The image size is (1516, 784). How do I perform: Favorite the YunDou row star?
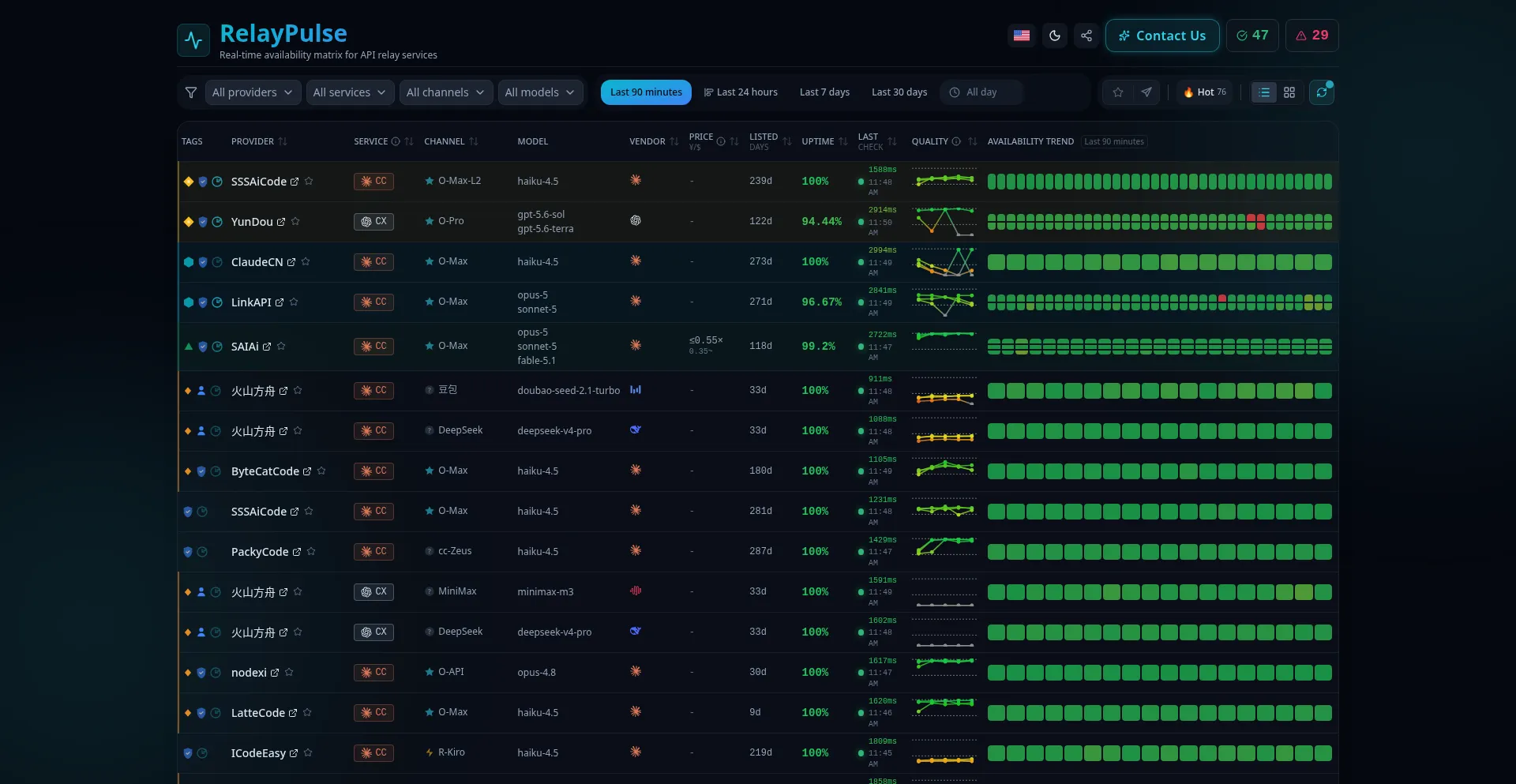tap(295, 222)
